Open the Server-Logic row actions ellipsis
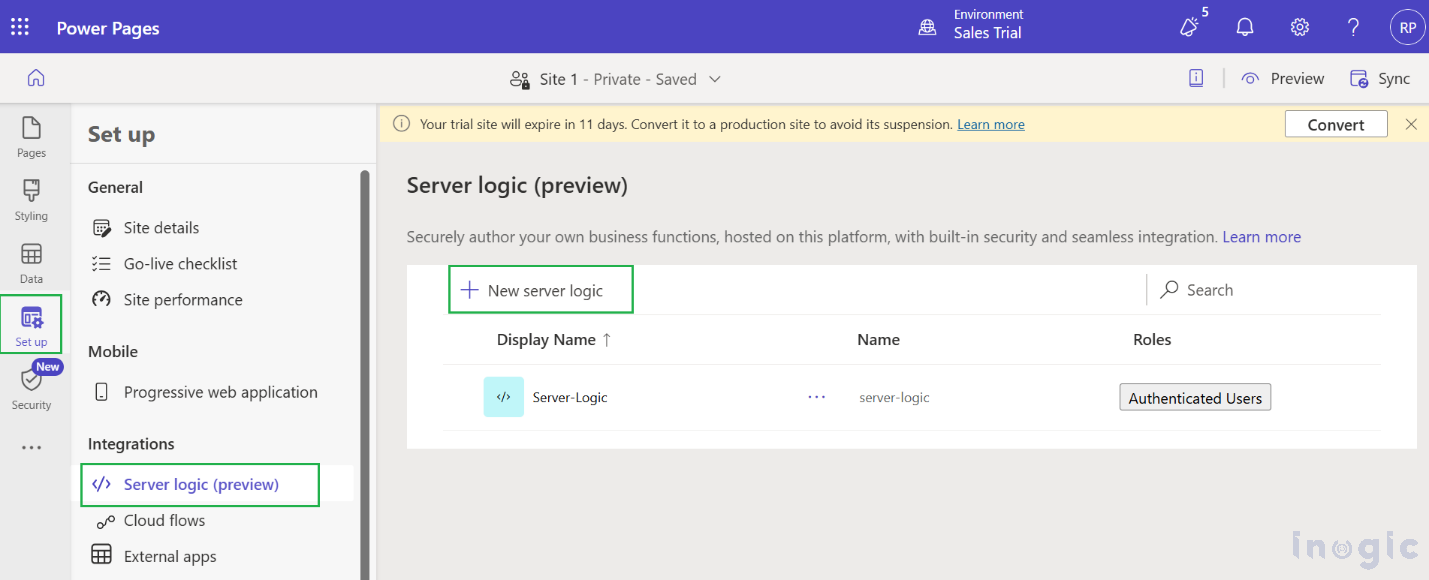 pos(816,397)
